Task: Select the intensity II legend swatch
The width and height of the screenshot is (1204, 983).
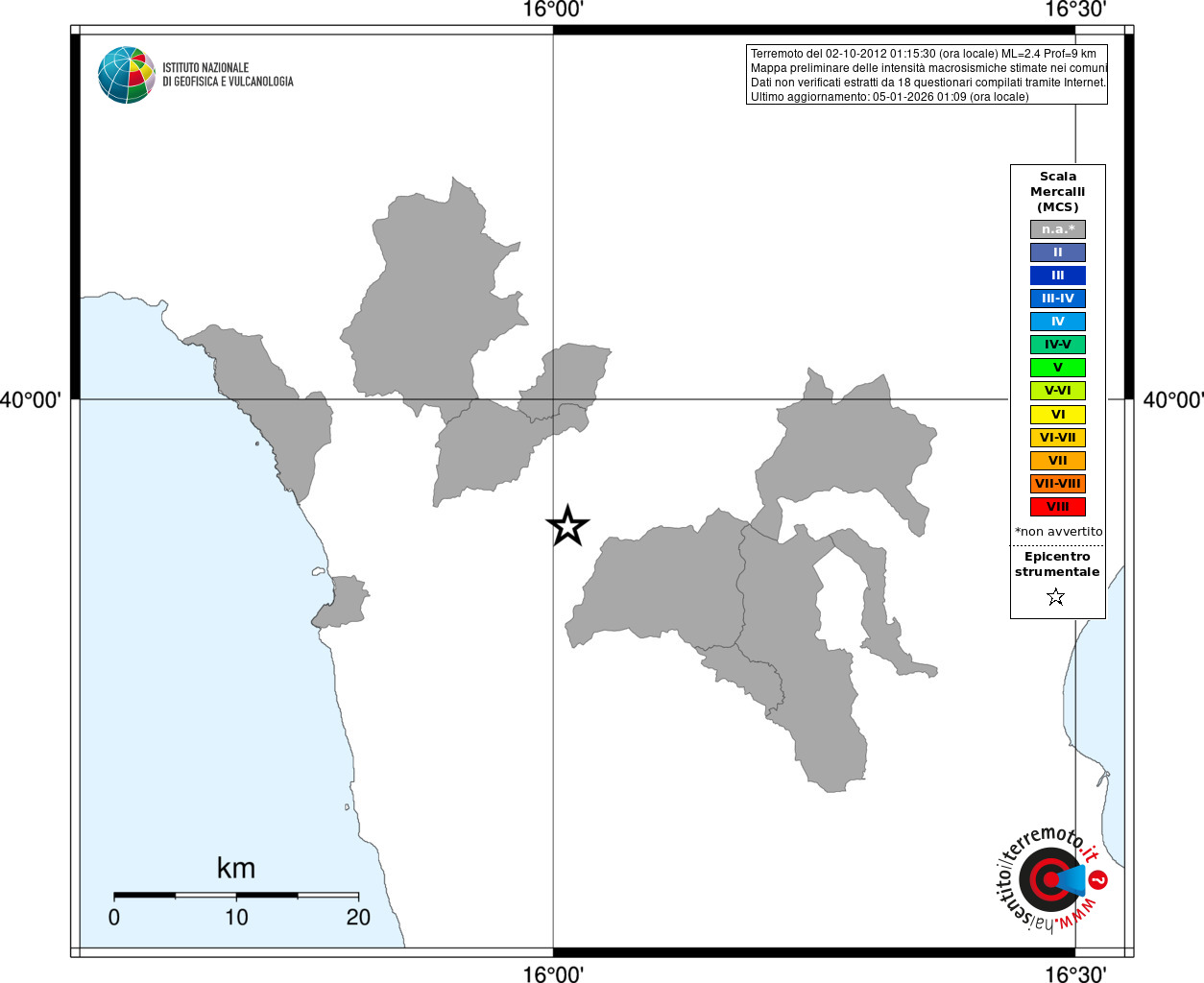Action: coord(1058,252)
